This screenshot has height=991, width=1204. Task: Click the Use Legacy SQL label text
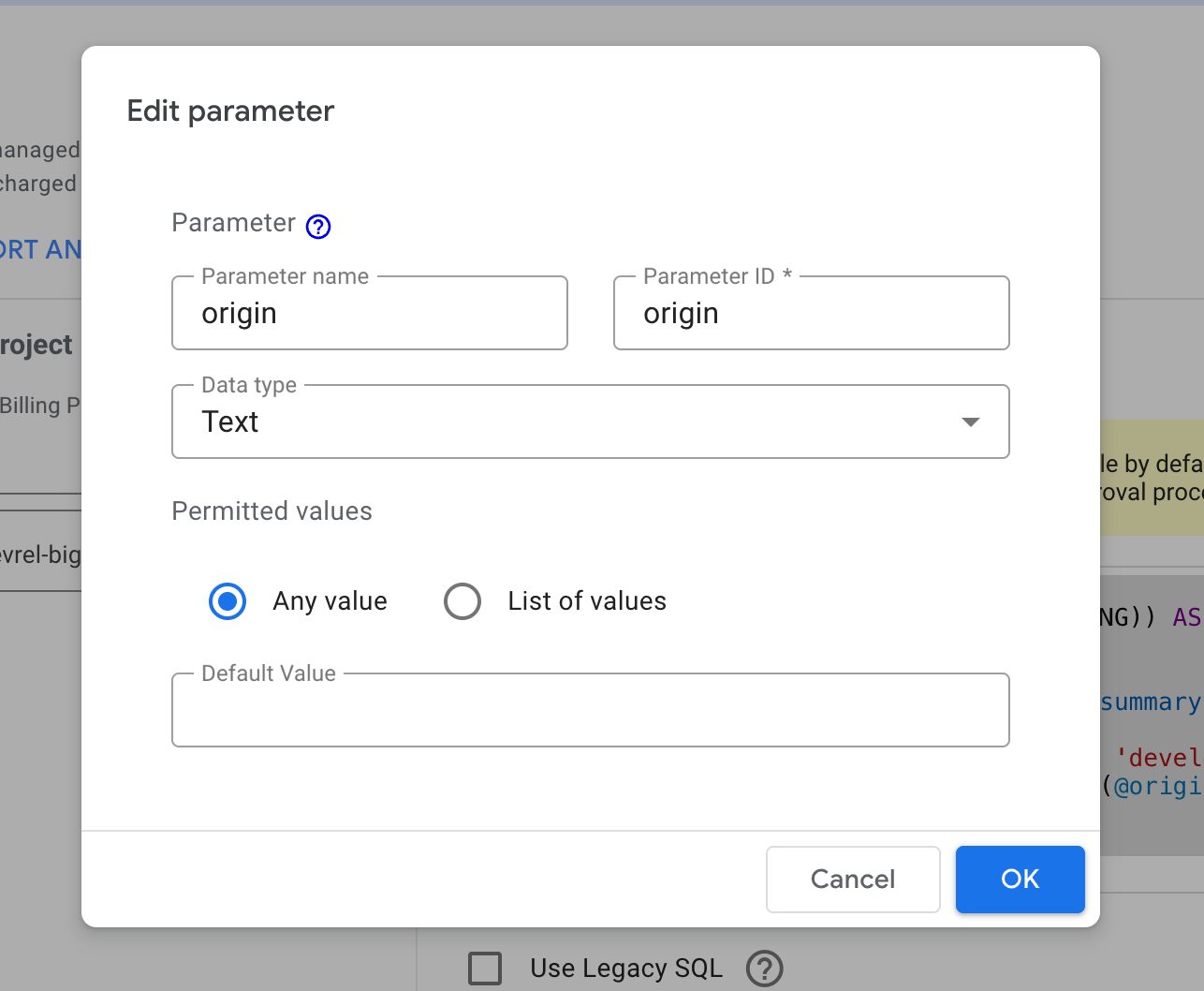(x=625, y=969)
